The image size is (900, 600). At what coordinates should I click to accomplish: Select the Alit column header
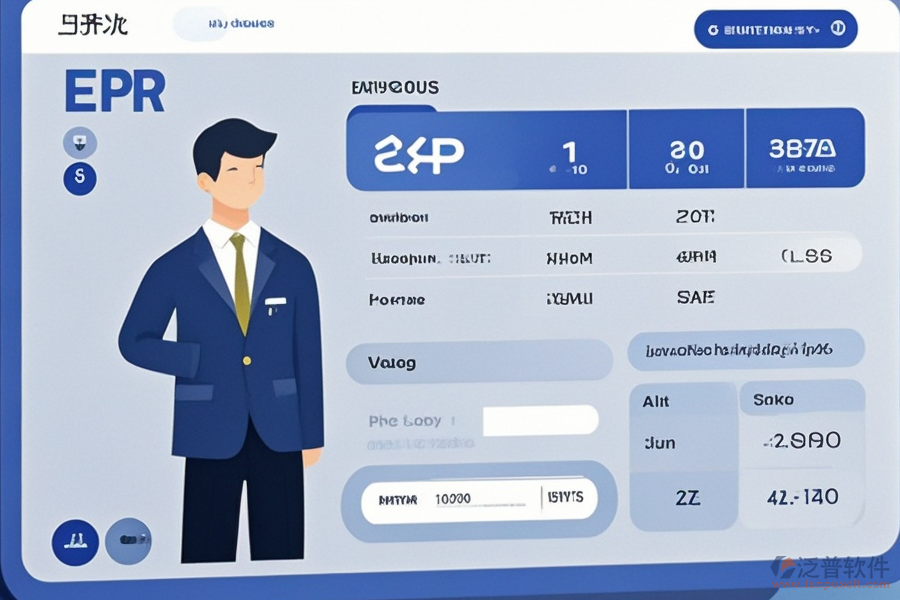655,401
